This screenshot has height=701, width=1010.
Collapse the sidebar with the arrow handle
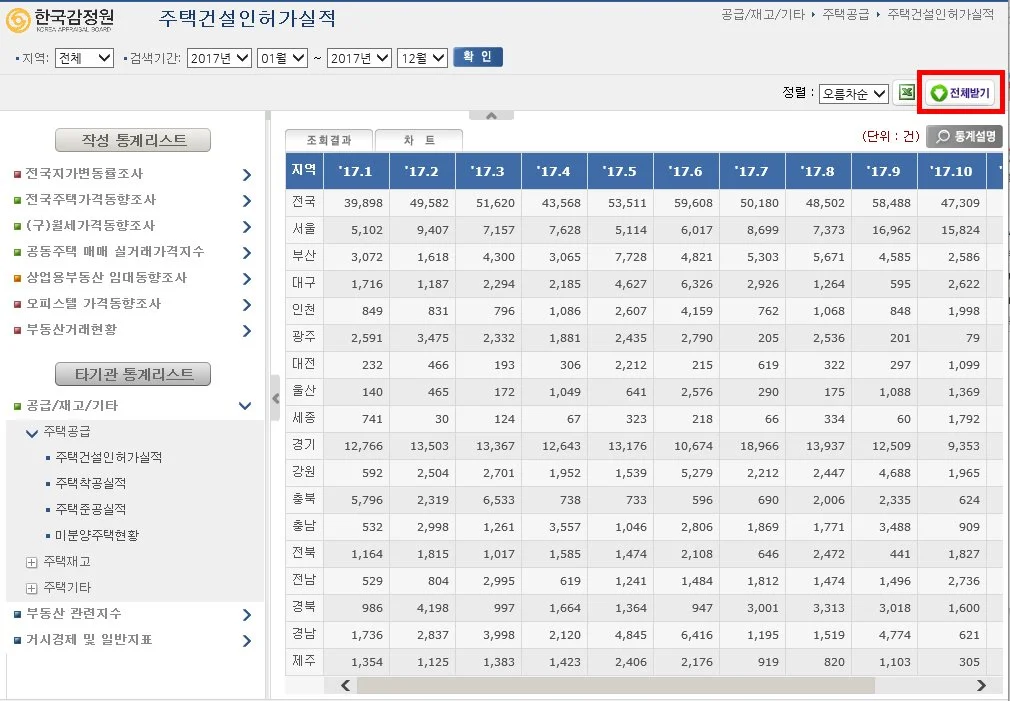(x=276, y=397)
